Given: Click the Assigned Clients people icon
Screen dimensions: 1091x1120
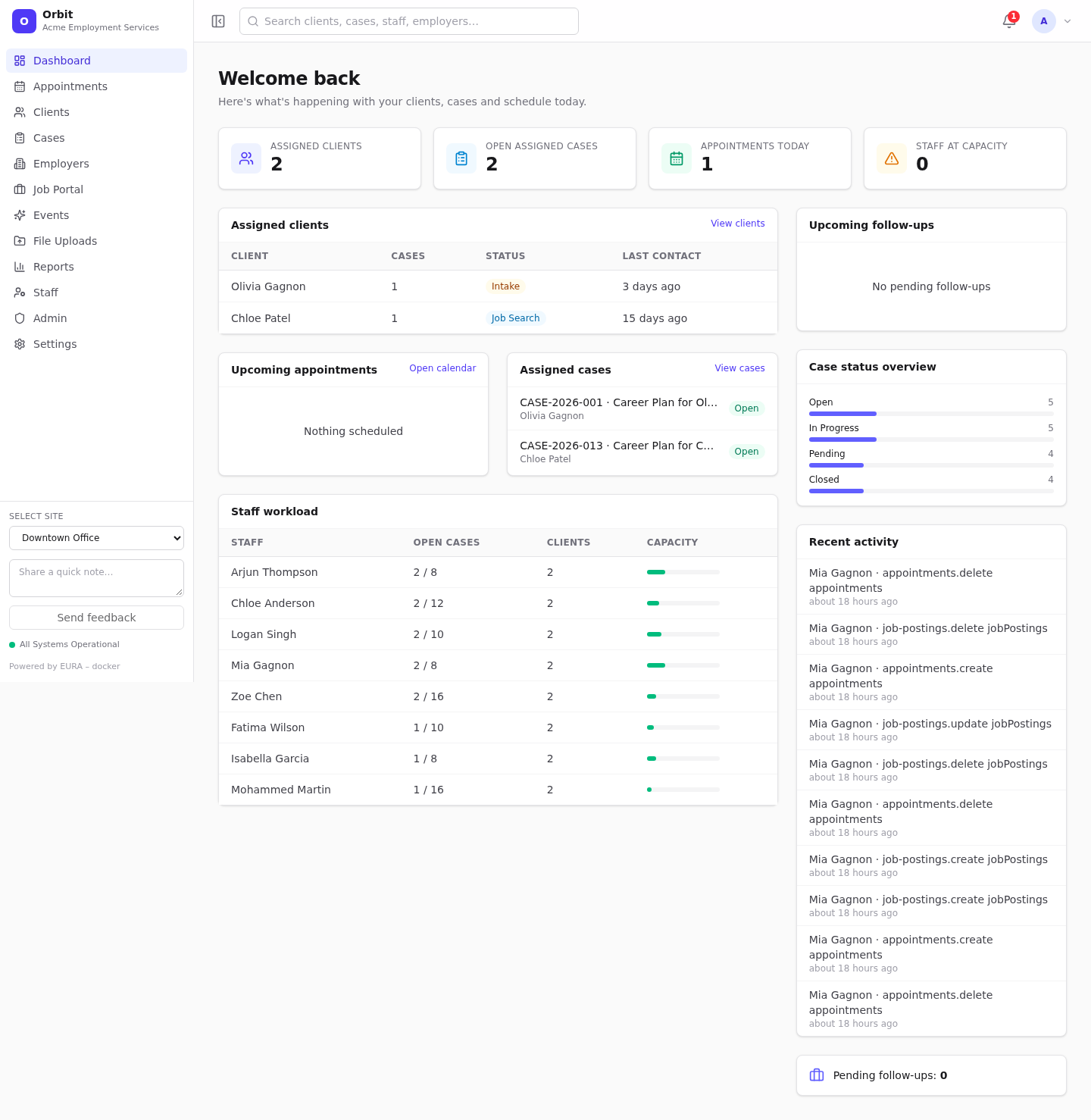Looking at the screenshot, I should click(x=246, y=158).
